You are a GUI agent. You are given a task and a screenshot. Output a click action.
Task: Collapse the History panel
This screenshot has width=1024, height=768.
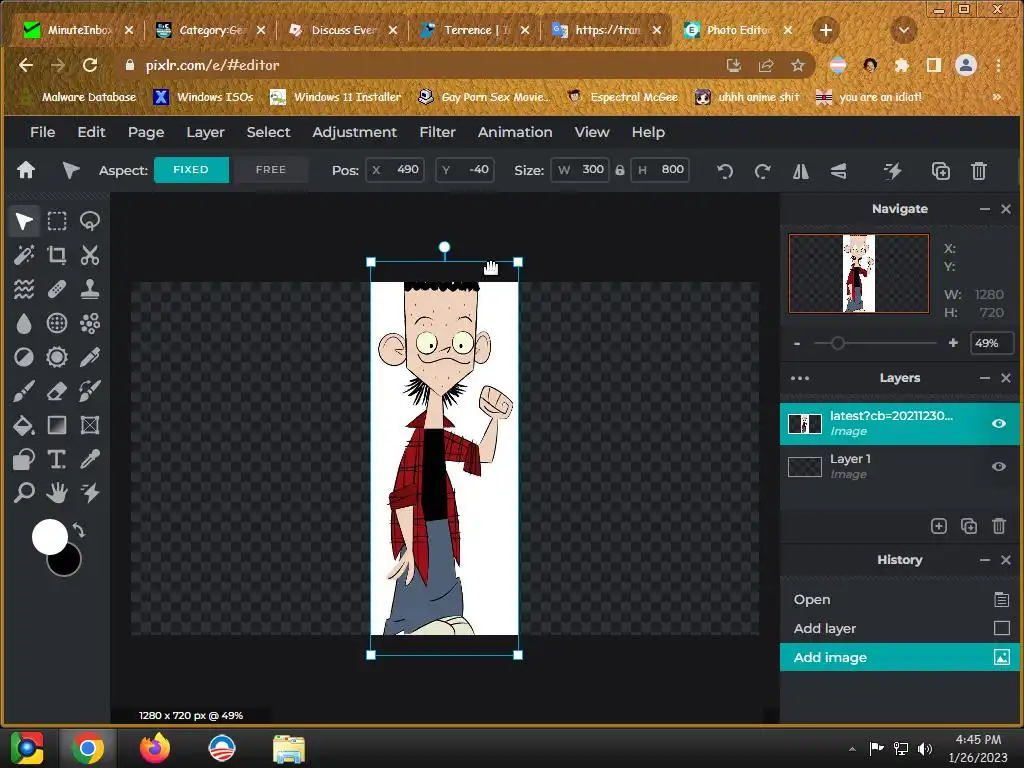click(x=985, y=560)
